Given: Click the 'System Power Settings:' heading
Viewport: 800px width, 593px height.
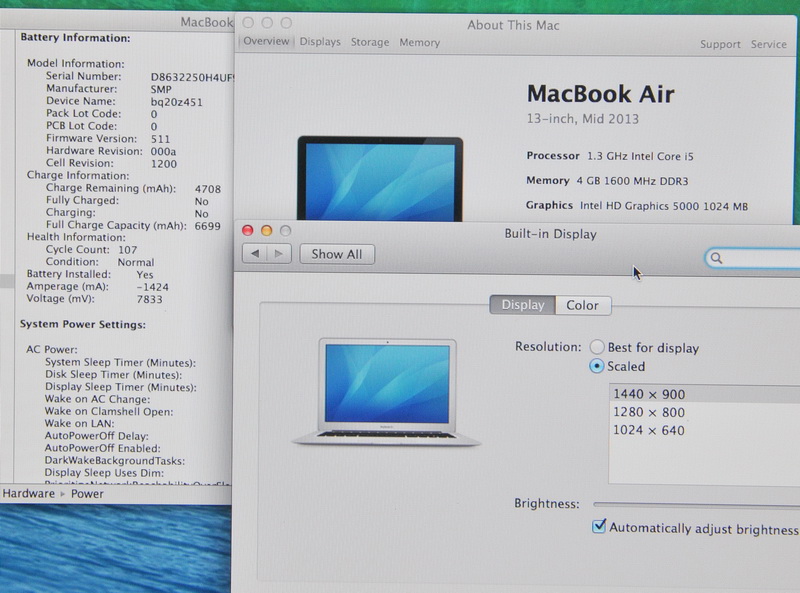Looking at the screenshot, I should click(x=83, y=325).
